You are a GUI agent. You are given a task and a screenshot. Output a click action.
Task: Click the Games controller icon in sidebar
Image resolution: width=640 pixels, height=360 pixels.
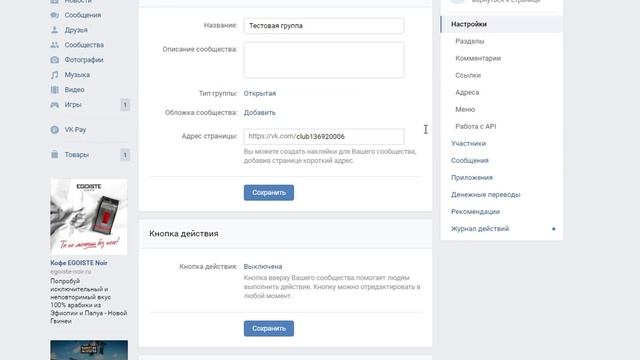click(x=55, y=105)
